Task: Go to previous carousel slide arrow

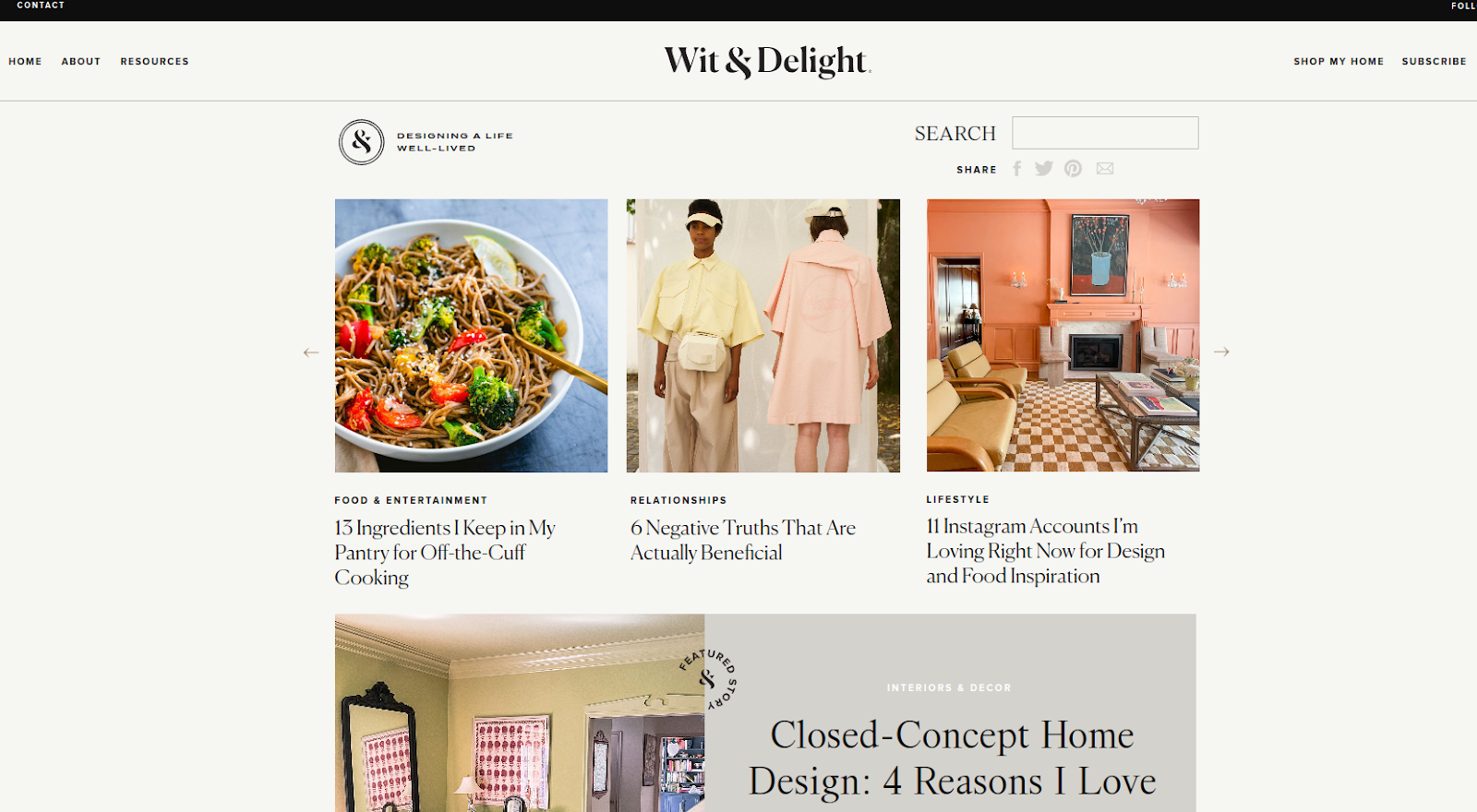Action: pos(311,352)
